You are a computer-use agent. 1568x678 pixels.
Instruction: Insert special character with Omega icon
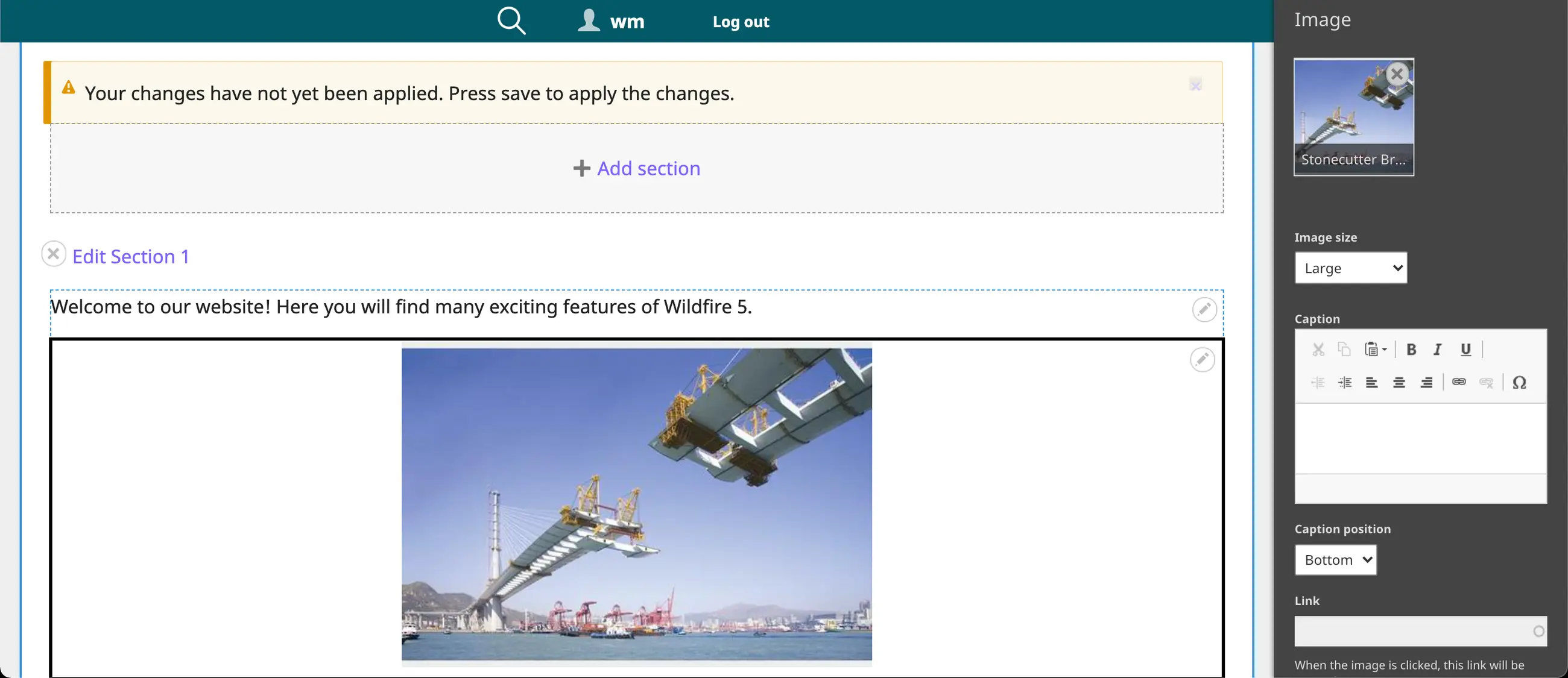1519,383
